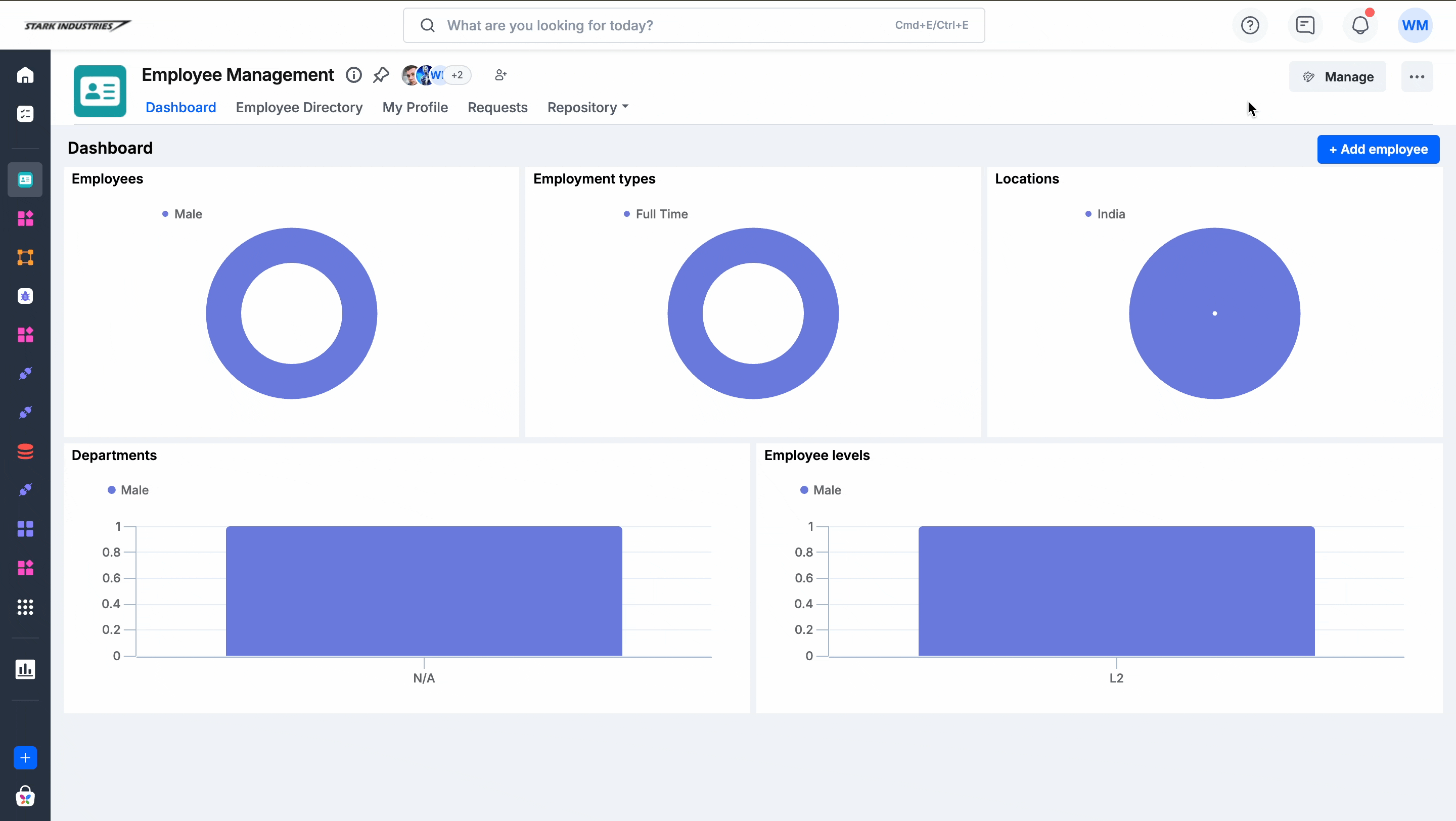Click the help question mark icon
1456x821 pixels.
(x=1250, y=25)
